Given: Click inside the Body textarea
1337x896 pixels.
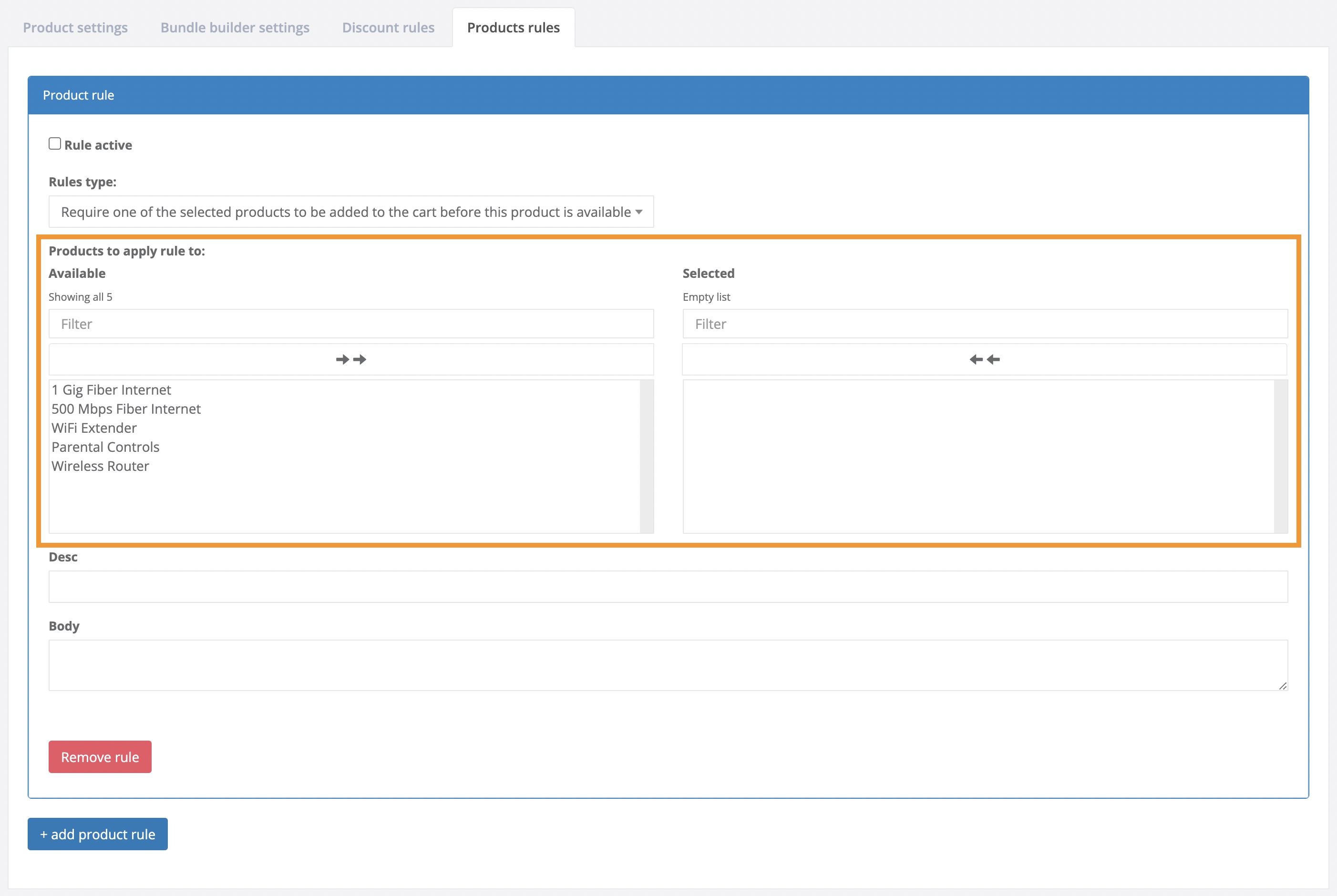Looking at the screenshot, I should click(668, 664).
